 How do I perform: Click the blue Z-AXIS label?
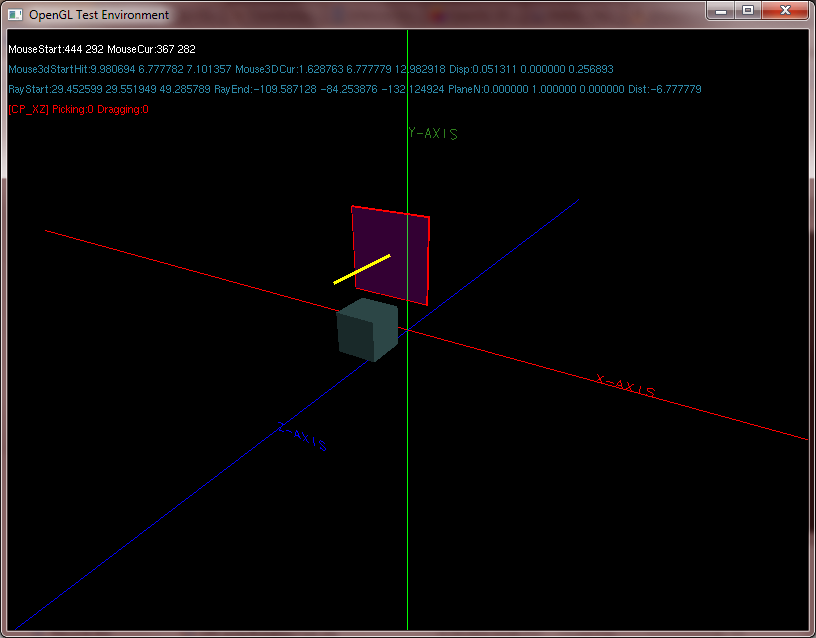point(302,438)
